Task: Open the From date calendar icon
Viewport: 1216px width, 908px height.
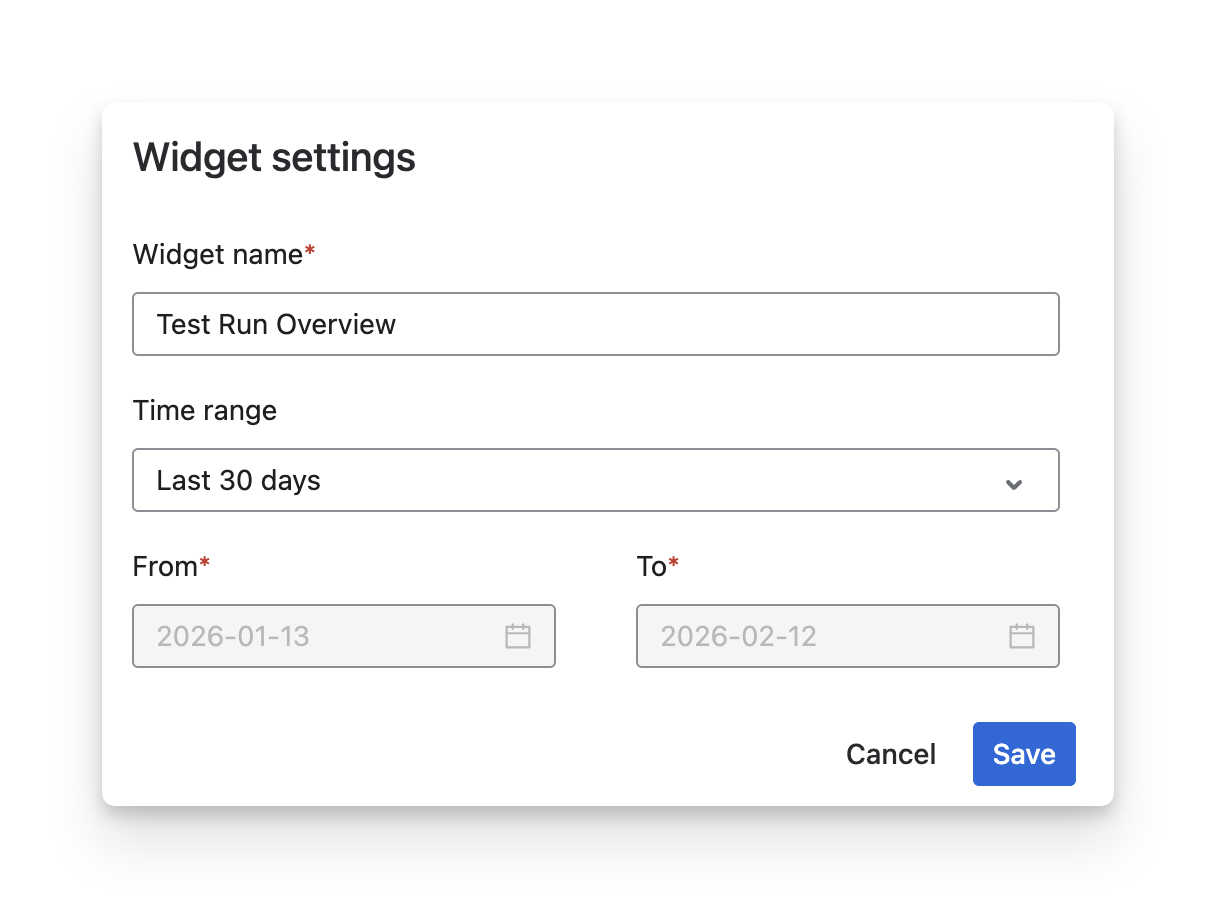Action: (x=517, y=636)
